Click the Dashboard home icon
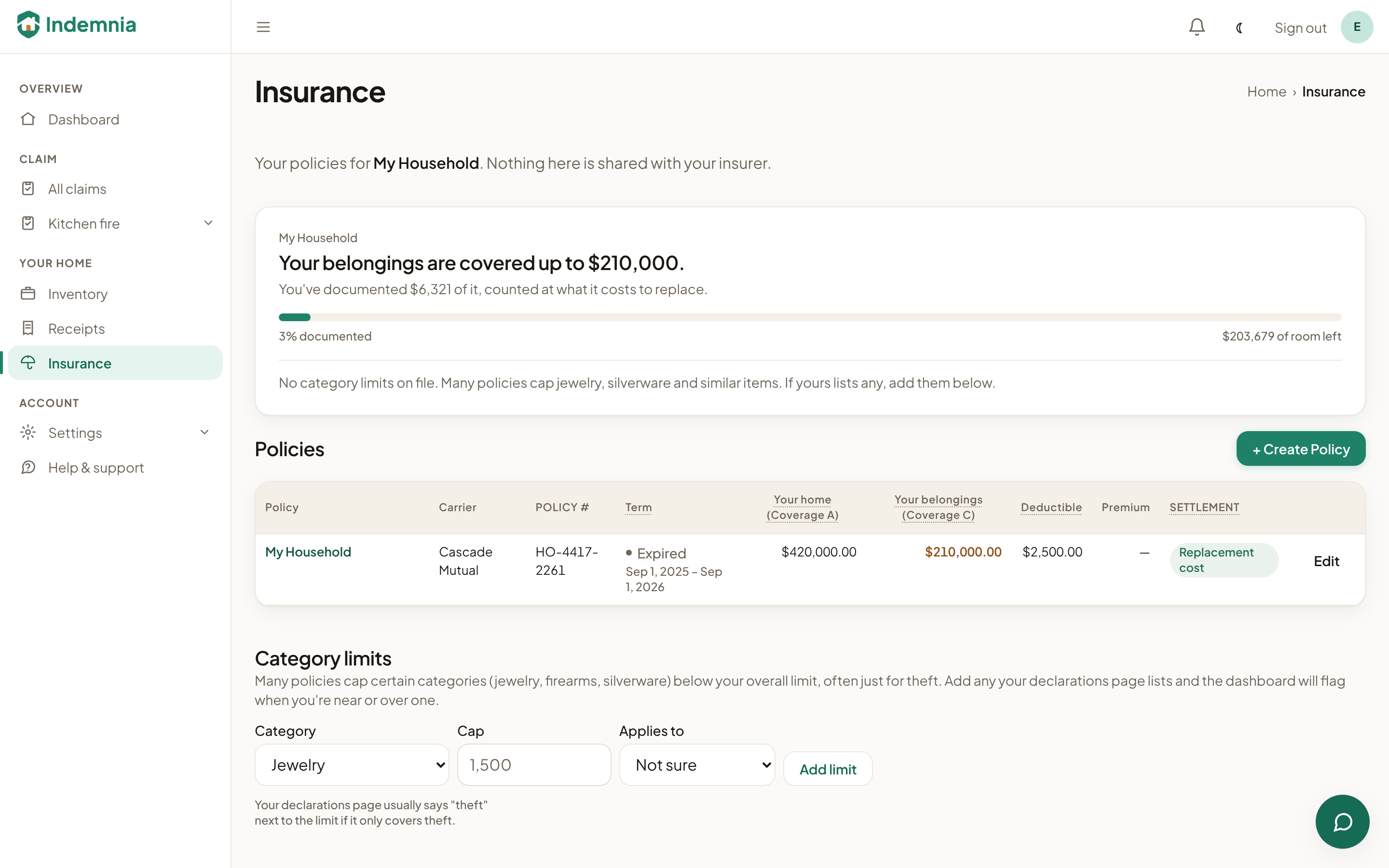This screenshot has width=1389, height=868. coord(28,119)
